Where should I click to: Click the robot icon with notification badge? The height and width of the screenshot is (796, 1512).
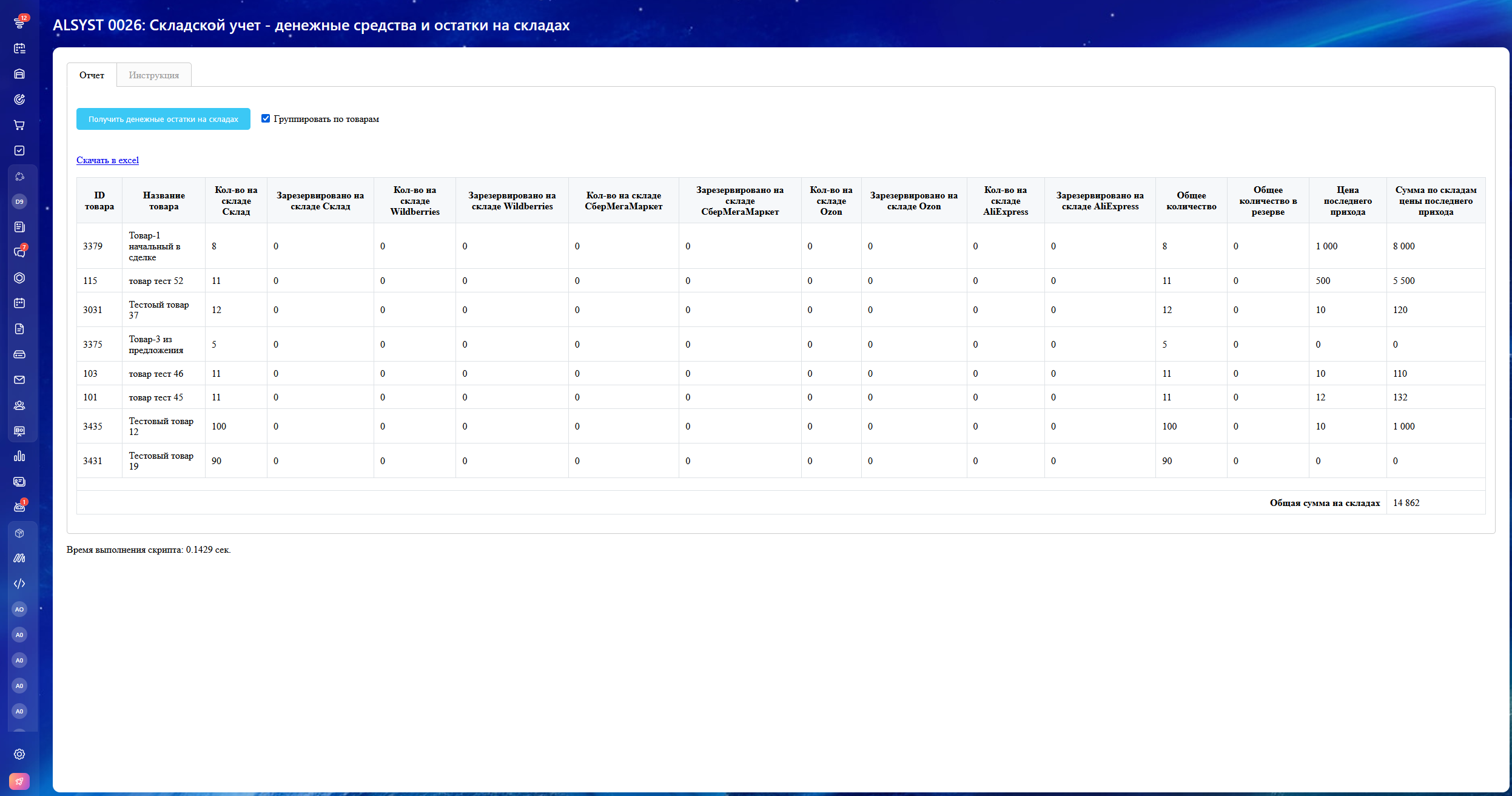click(19, 507)
